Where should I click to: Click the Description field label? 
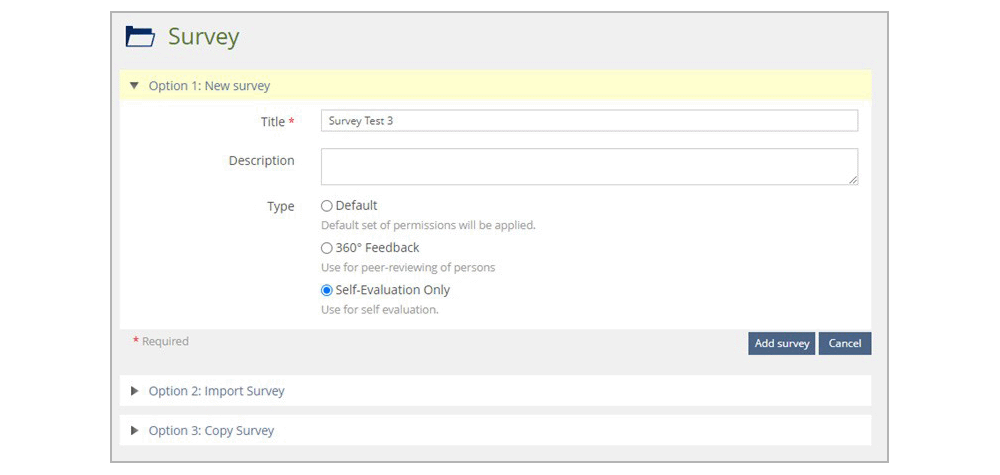pos(261,161)
